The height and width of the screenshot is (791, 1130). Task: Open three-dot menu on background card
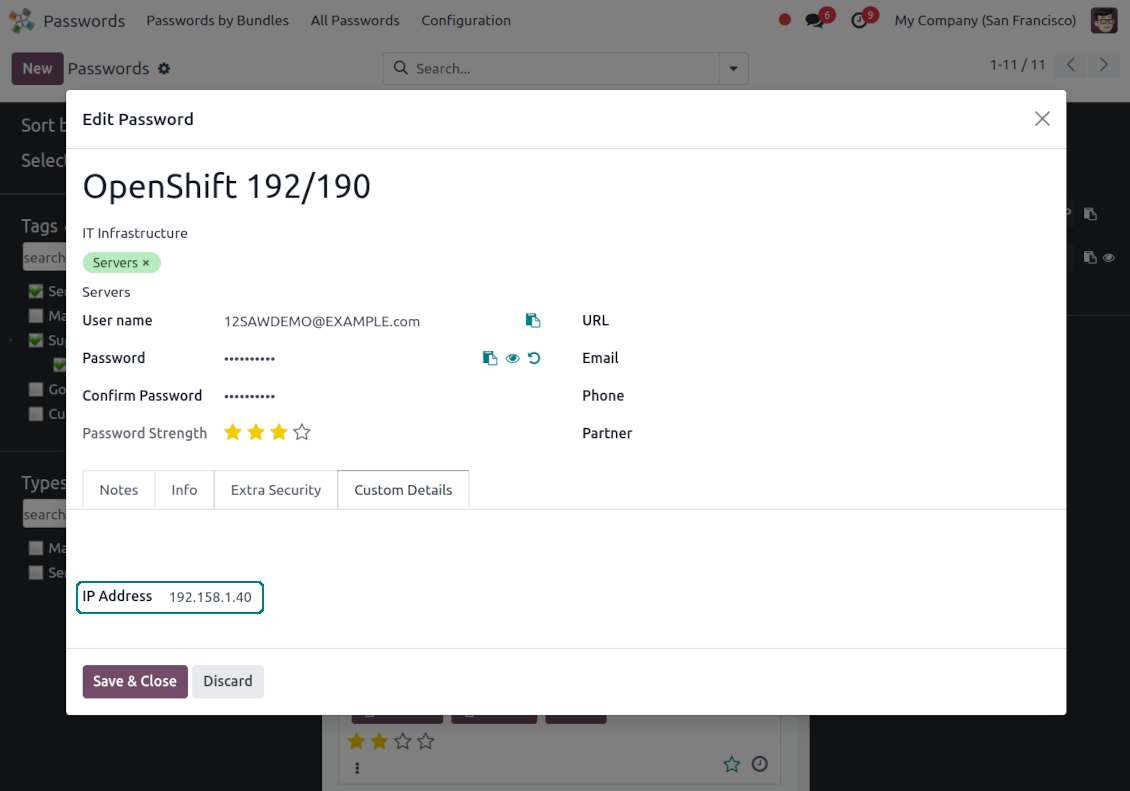357,768
